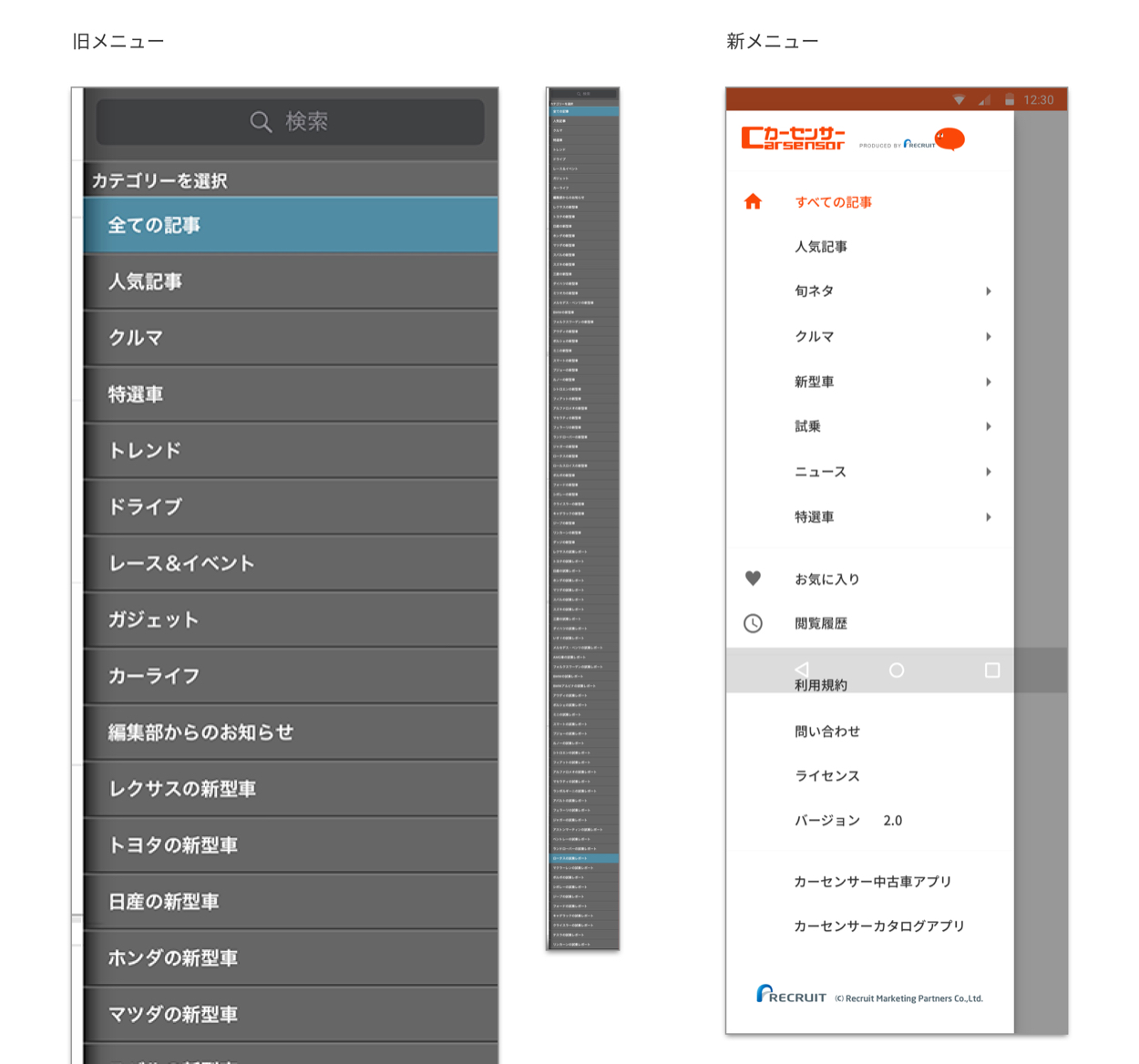Viewport: 1139px width, 1064px height.
Task: Click the tall full-menu thumbnail preview
Action: tap(582, 519)
